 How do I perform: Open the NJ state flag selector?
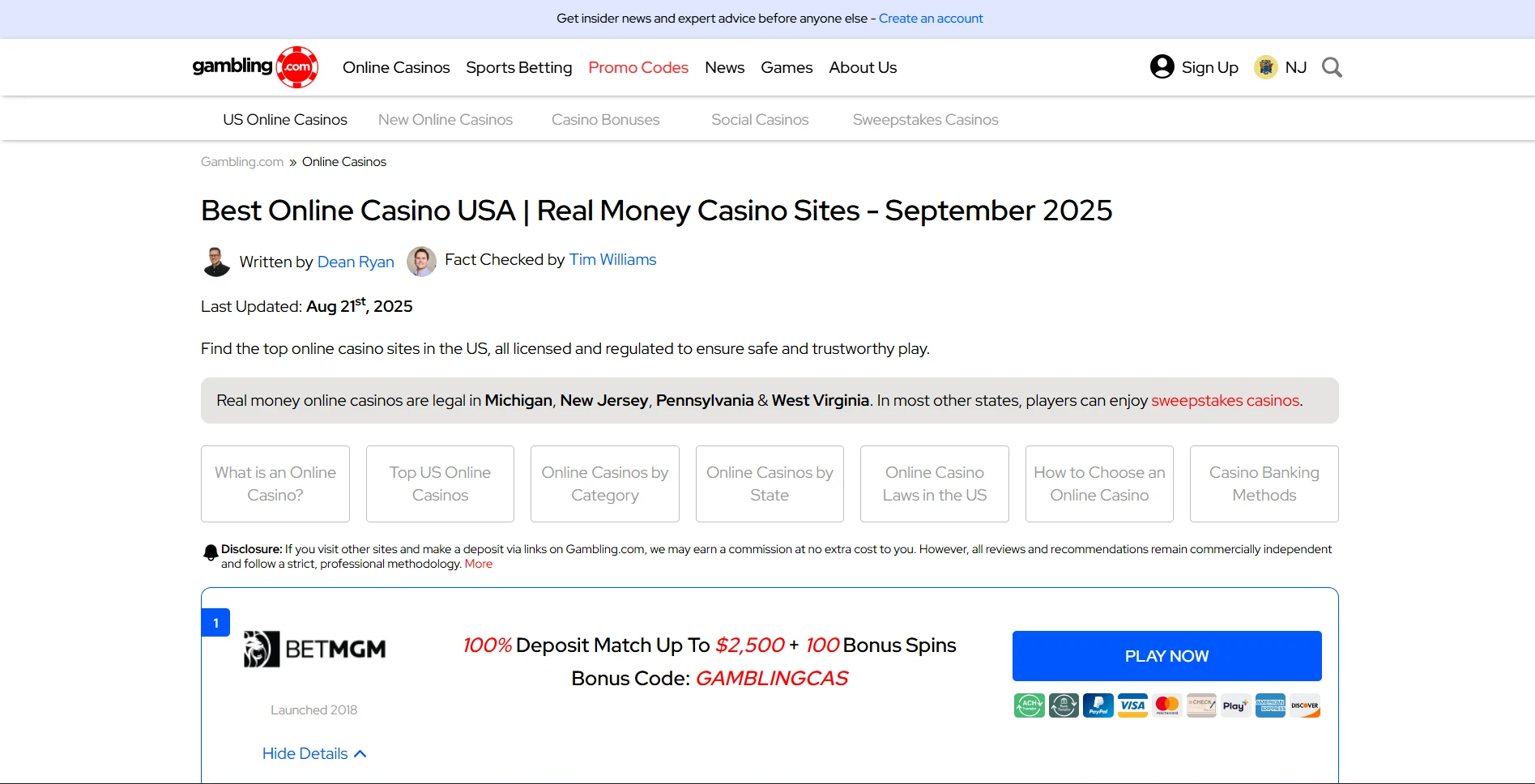pos(1265,67)
